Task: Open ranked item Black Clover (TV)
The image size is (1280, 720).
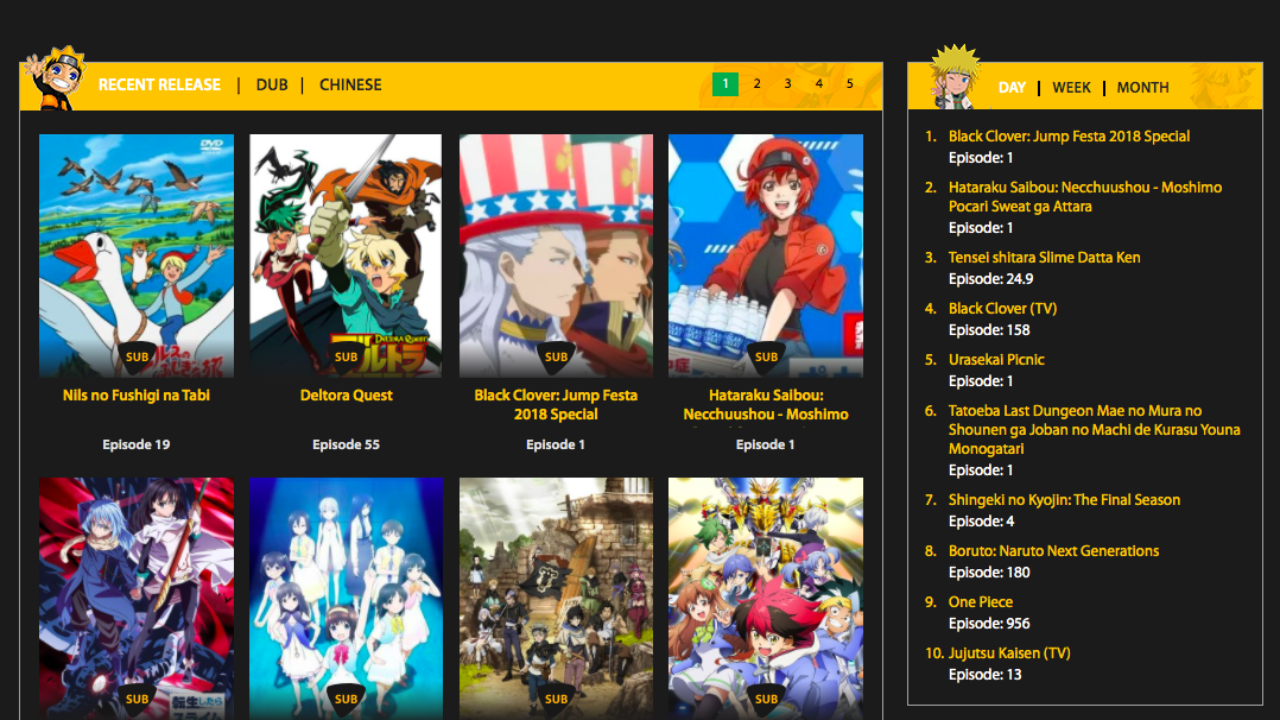Action: (x=1002, y=309)
